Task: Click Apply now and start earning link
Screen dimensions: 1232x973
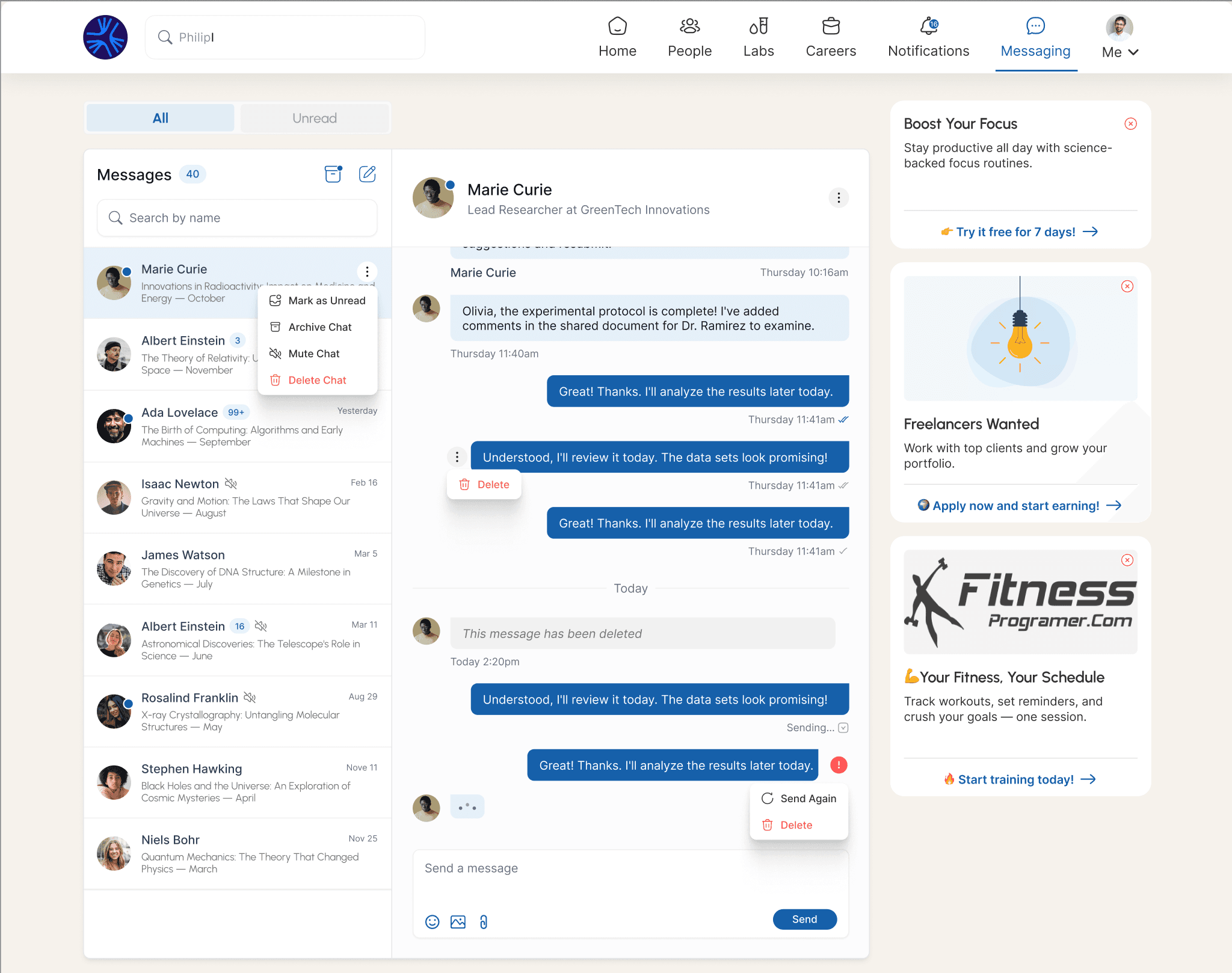Action: [1020, 506]
